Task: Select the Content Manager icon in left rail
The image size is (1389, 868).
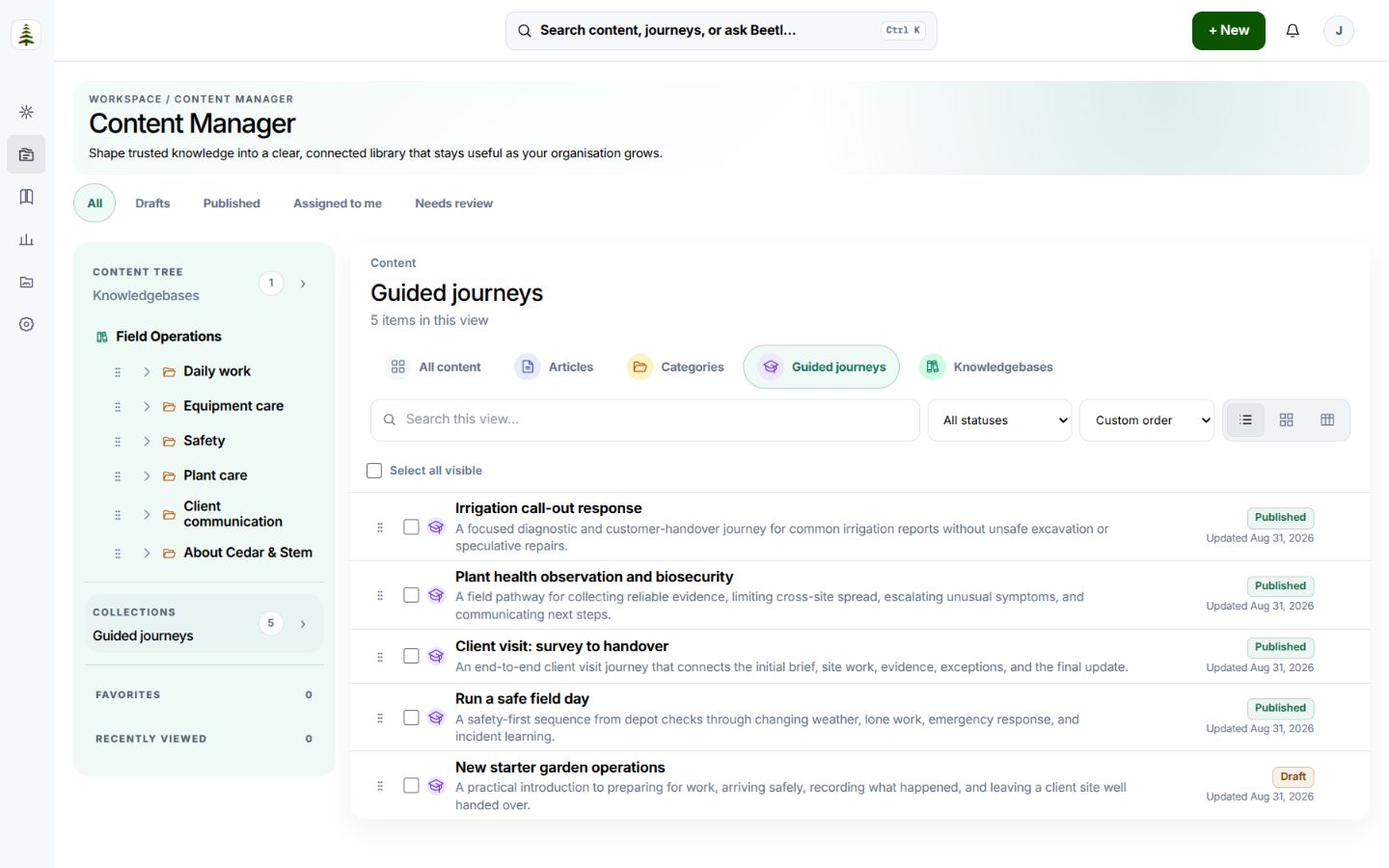Action: tap(26, 154)
